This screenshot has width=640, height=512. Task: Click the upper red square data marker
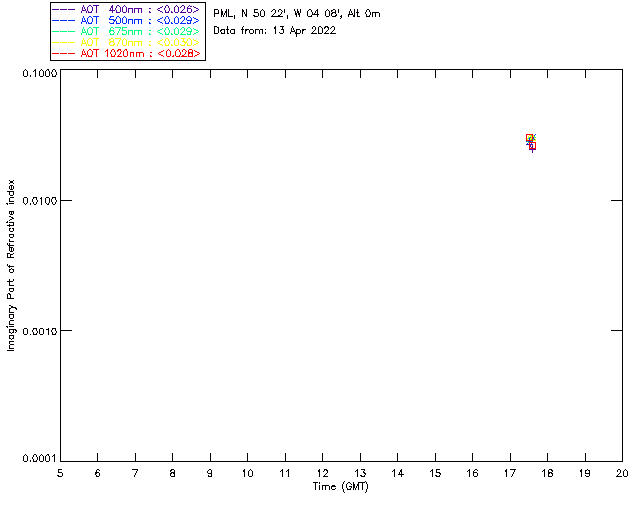(529, 138)
